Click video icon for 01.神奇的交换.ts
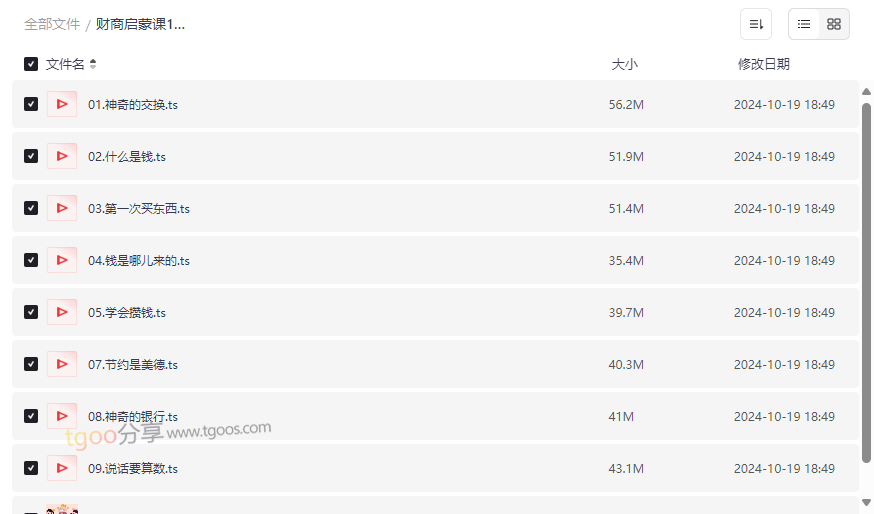874x514 pixels. coord(62,104)
